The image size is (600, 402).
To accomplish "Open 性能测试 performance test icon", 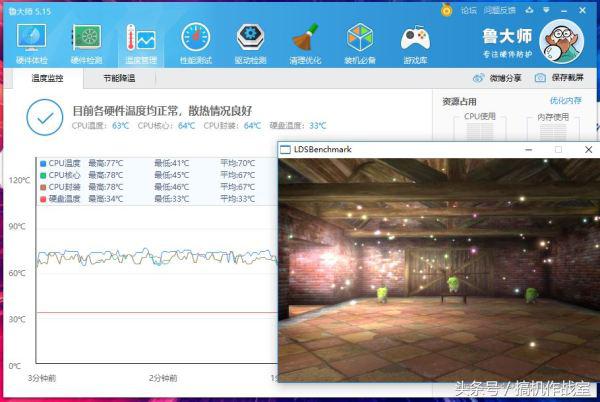I will click(196, 44).
